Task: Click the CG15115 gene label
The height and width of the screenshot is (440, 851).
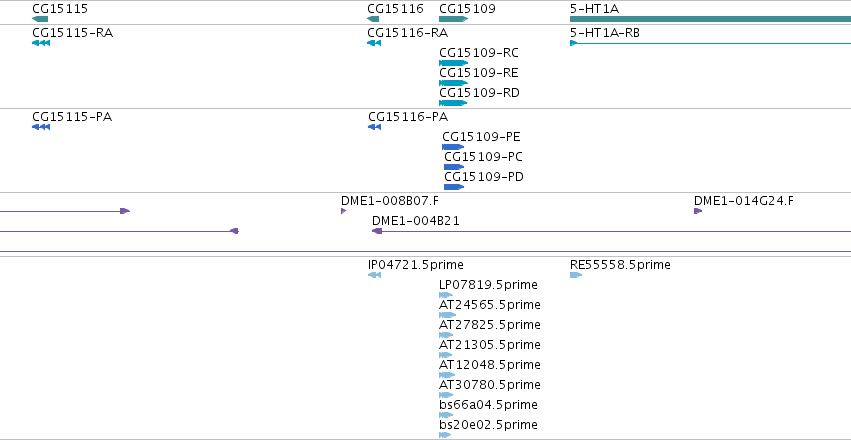Action: 60,9
